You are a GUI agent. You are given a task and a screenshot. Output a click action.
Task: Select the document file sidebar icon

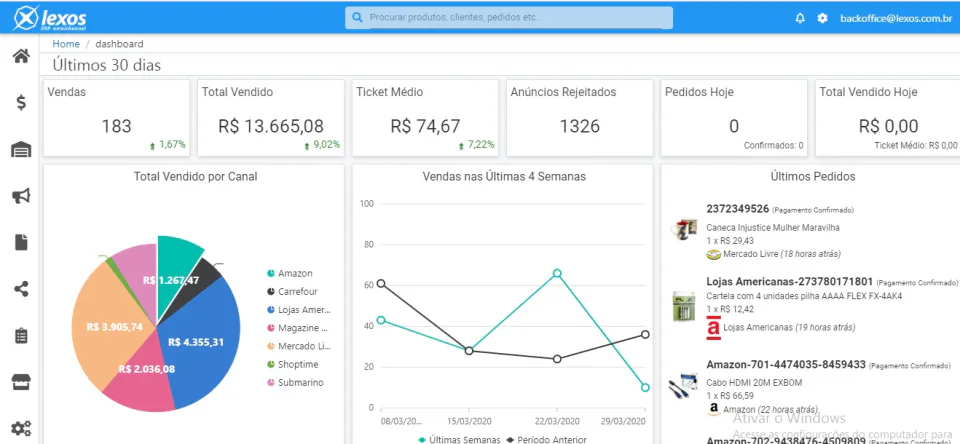21,243
